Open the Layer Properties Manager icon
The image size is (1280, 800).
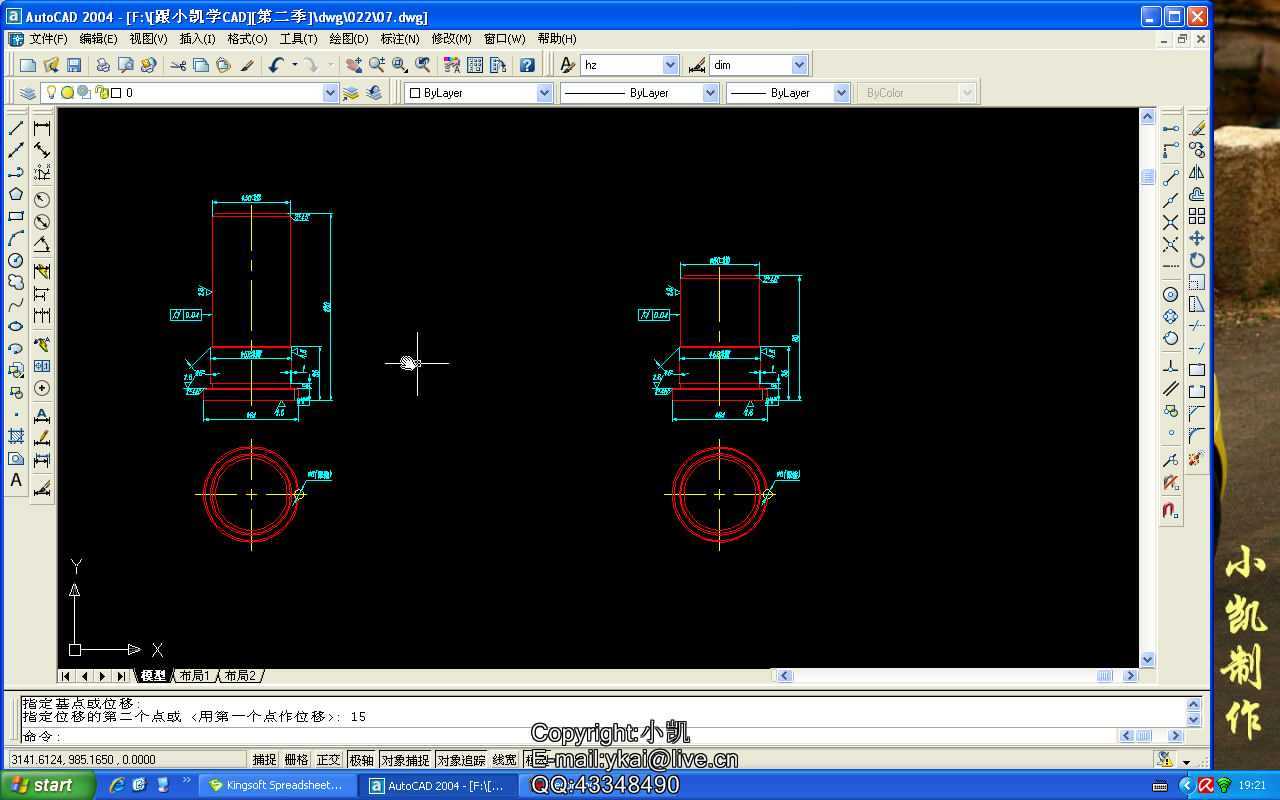tap(28, 93)
